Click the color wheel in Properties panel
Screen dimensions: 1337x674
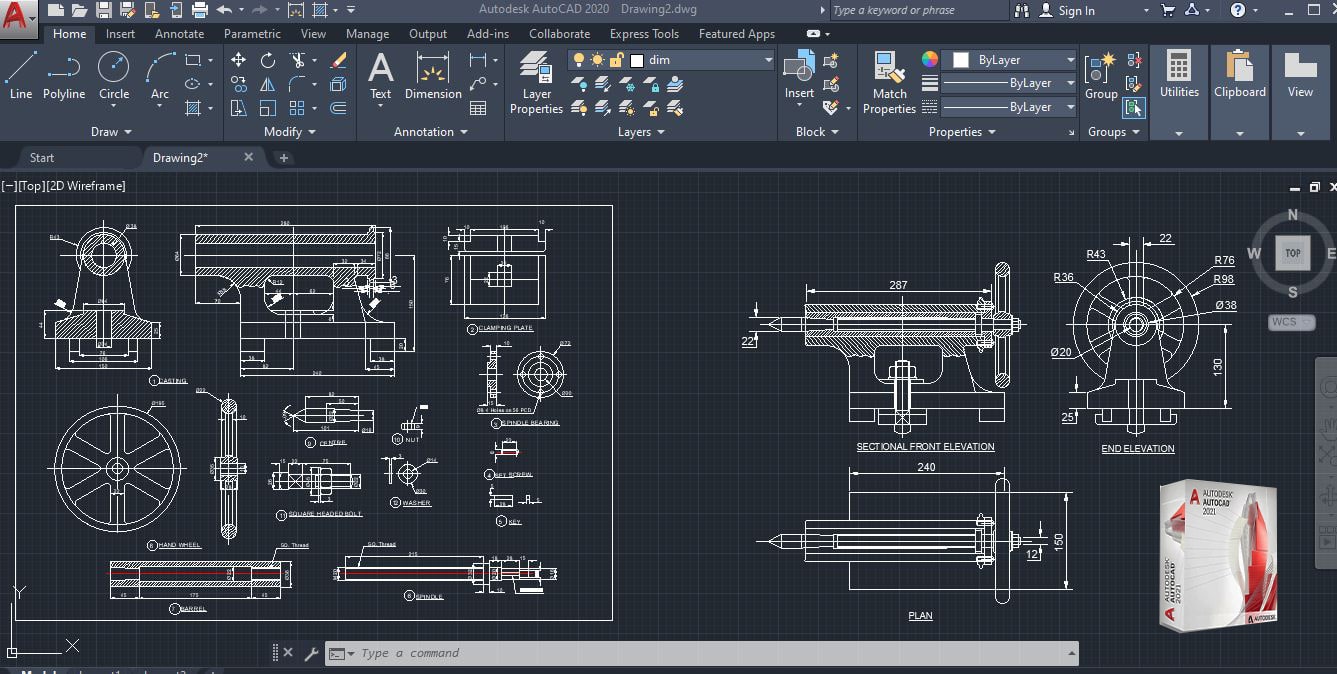pos(929,59)
